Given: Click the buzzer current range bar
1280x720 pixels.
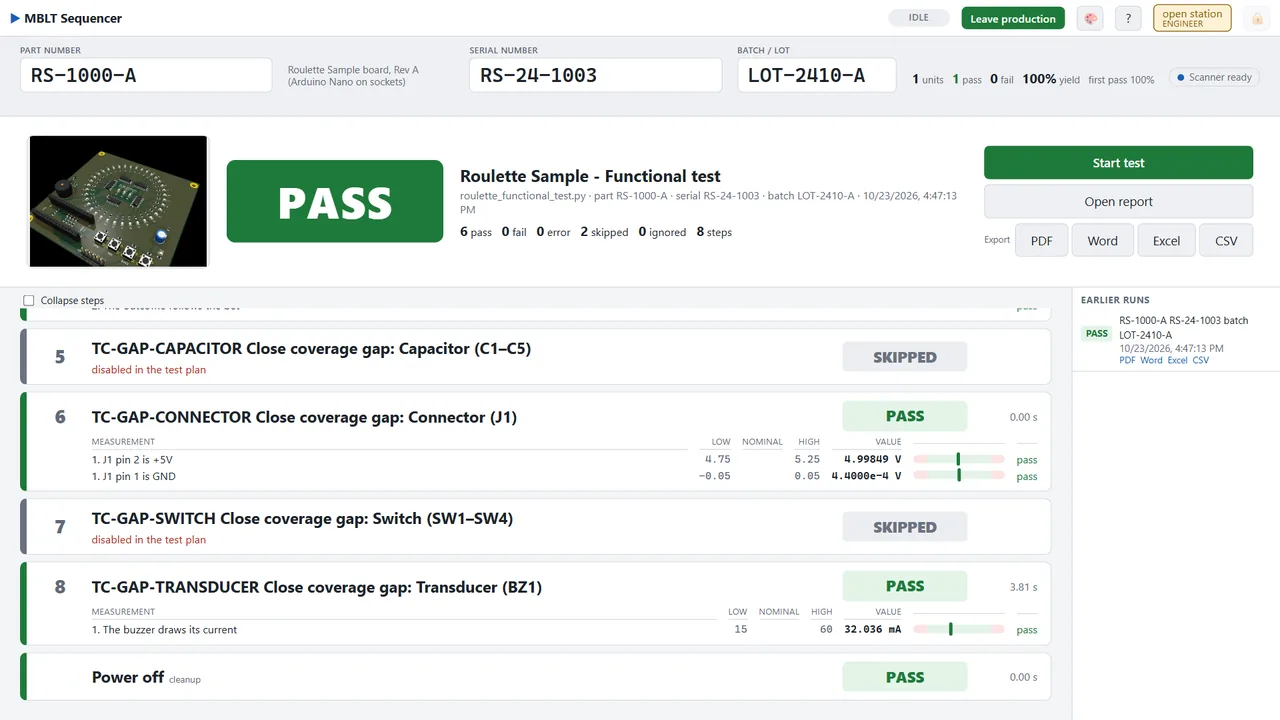Looking at the screenshot, I should click(959, 630).
